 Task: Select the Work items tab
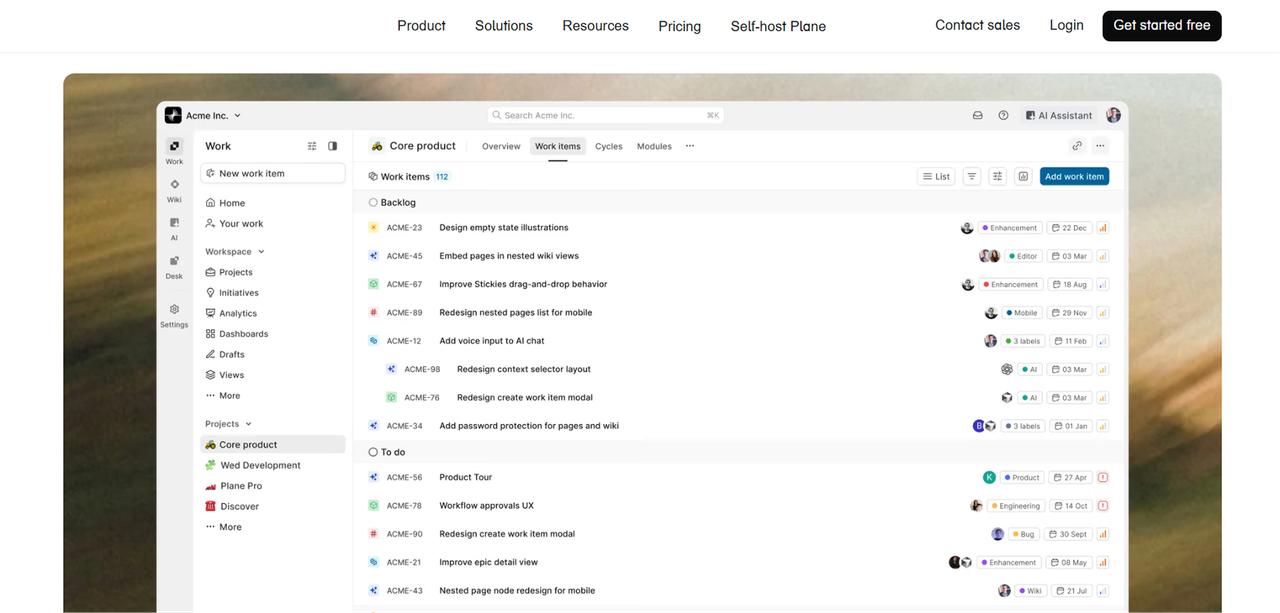[558, 146]
